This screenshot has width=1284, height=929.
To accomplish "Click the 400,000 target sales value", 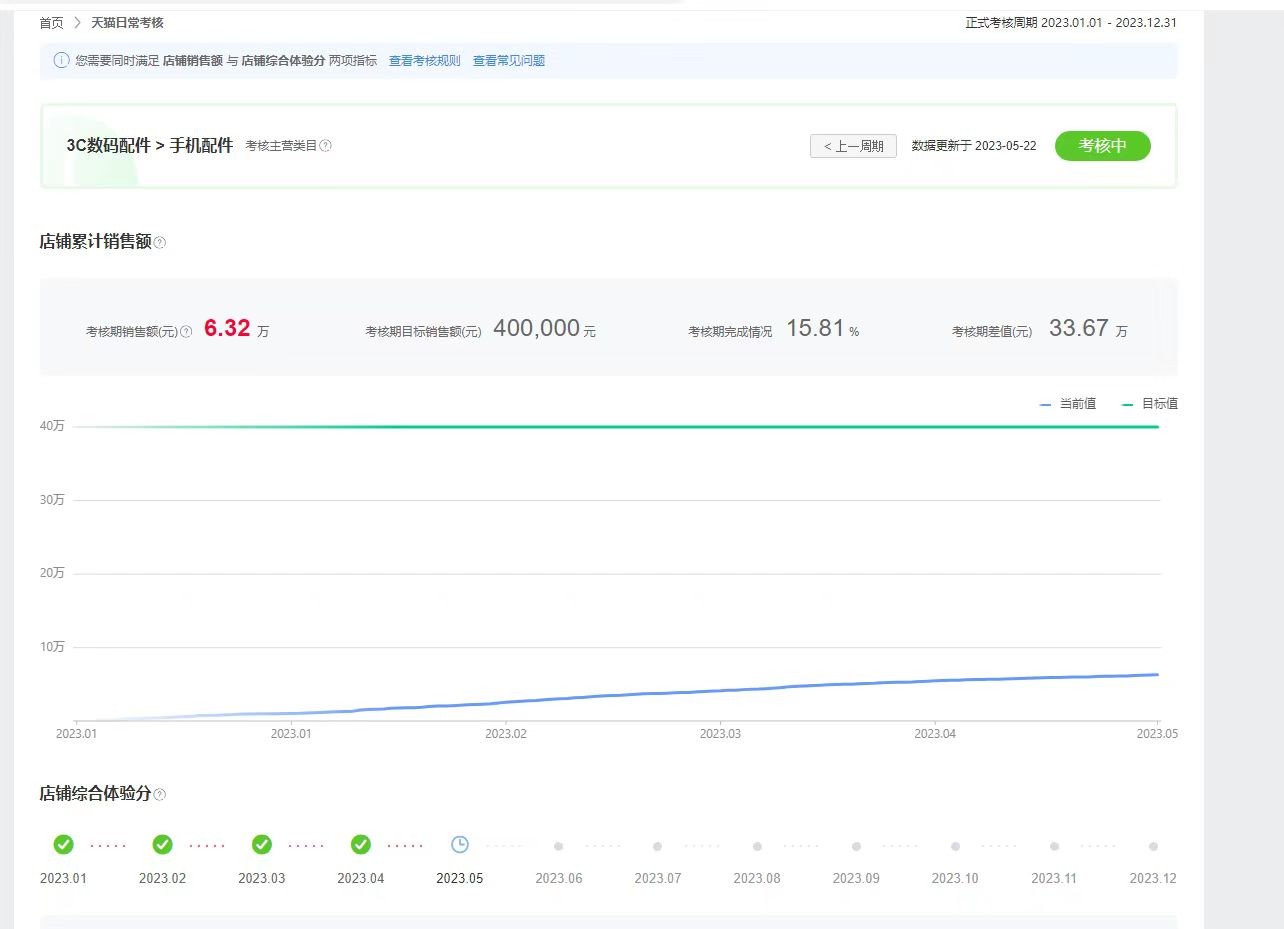I will [537, 328].
